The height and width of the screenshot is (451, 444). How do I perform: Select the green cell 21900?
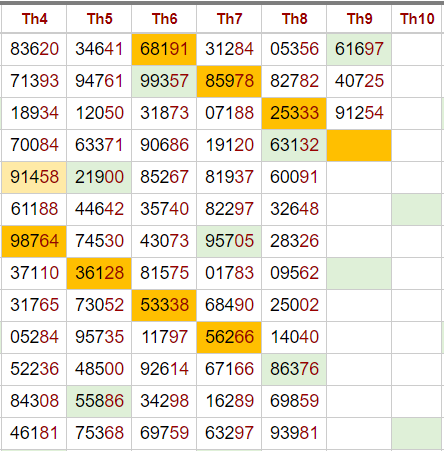tap(99, 177)
